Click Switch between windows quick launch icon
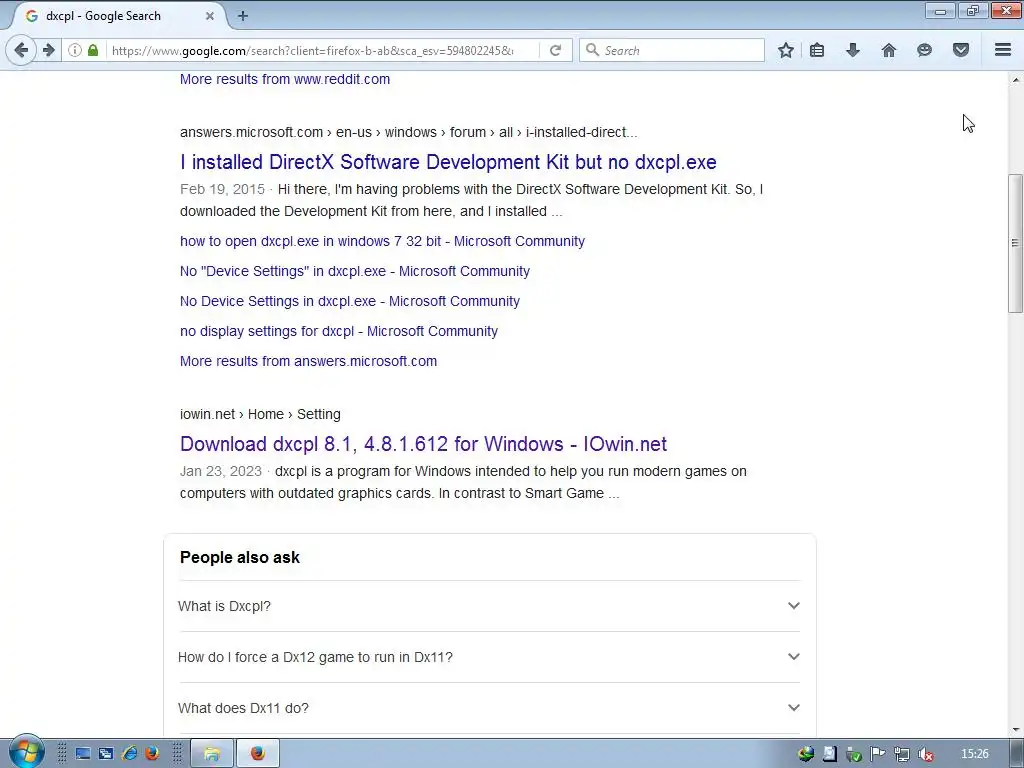 pos(106,754)
